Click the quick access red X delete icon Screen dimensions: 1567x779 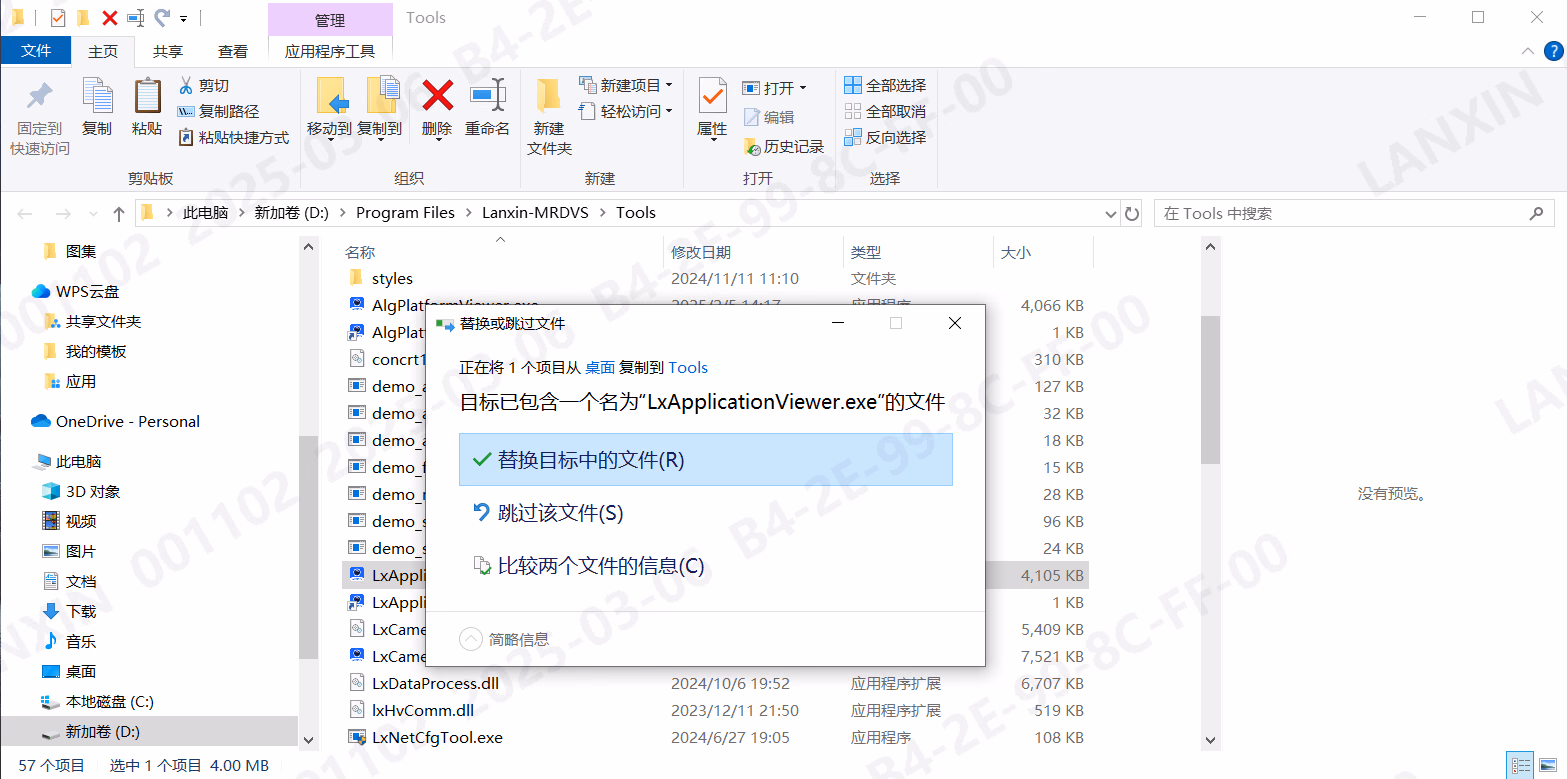pyautogui.click(x=110, y=18)
